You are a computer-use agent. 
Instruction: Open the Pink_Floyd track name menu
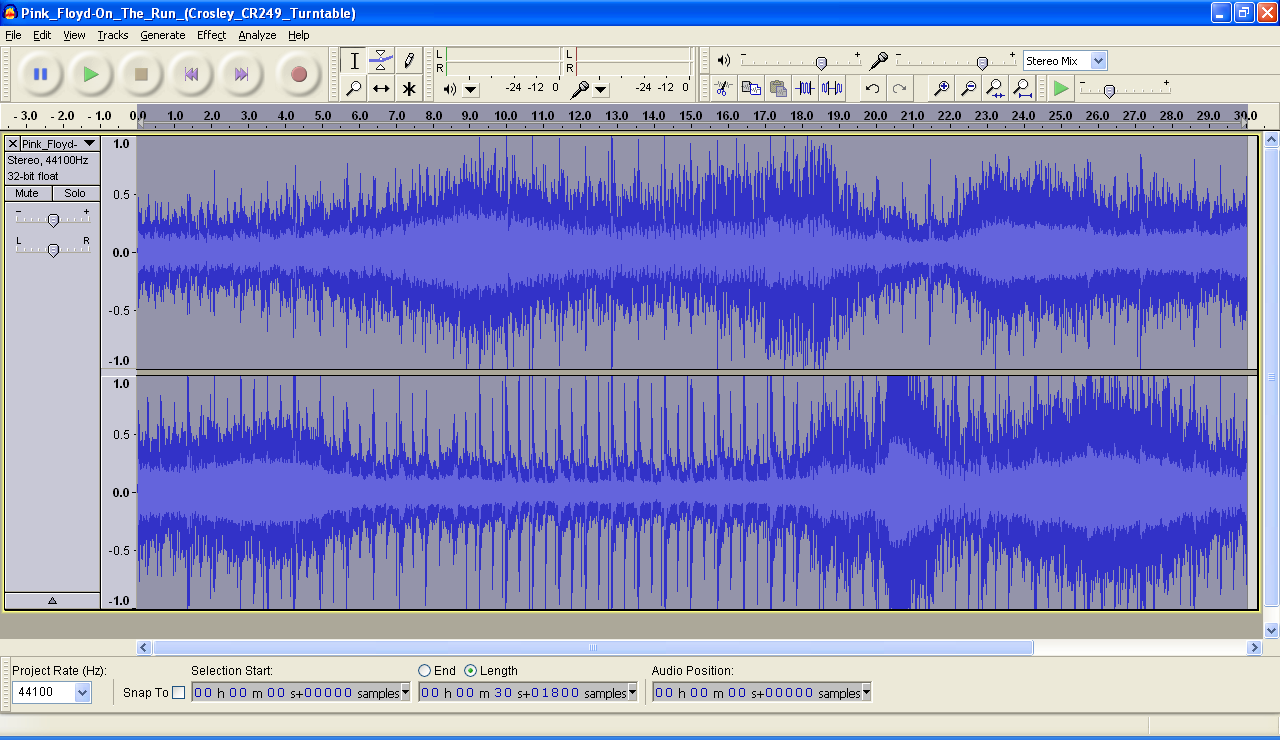(59, 144)
